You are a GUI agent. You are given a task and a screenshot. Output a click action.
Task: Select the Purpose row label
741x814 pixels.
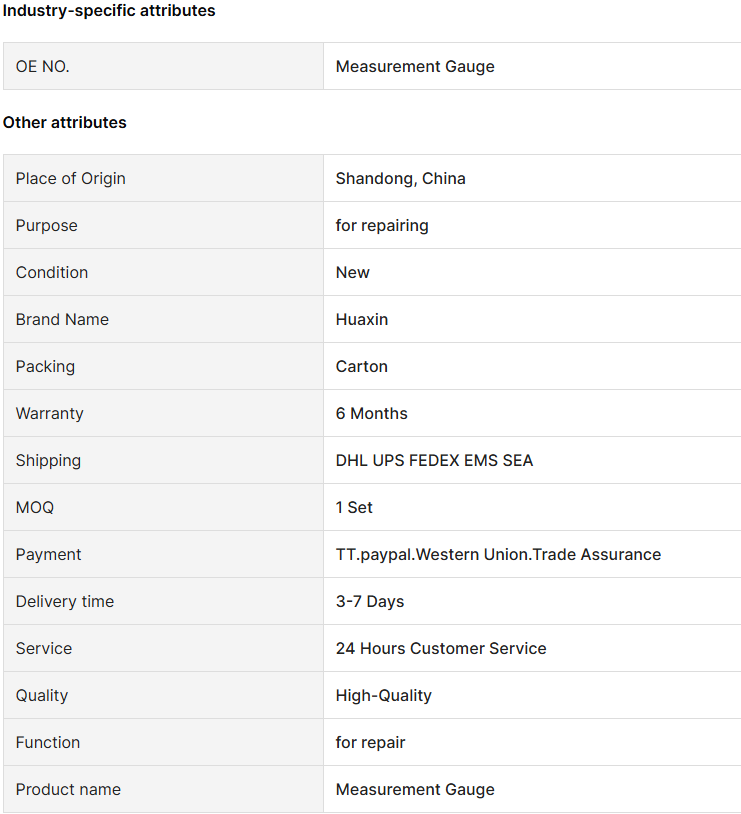pyautogui.click(x=47, y=226)
